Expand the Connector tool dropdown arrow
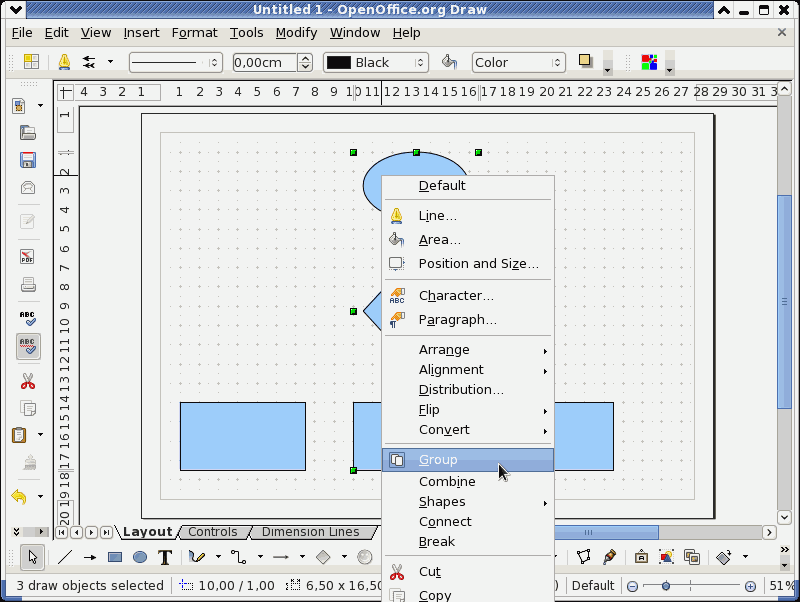This screenshot has width=800, height=602. point(260,557)
